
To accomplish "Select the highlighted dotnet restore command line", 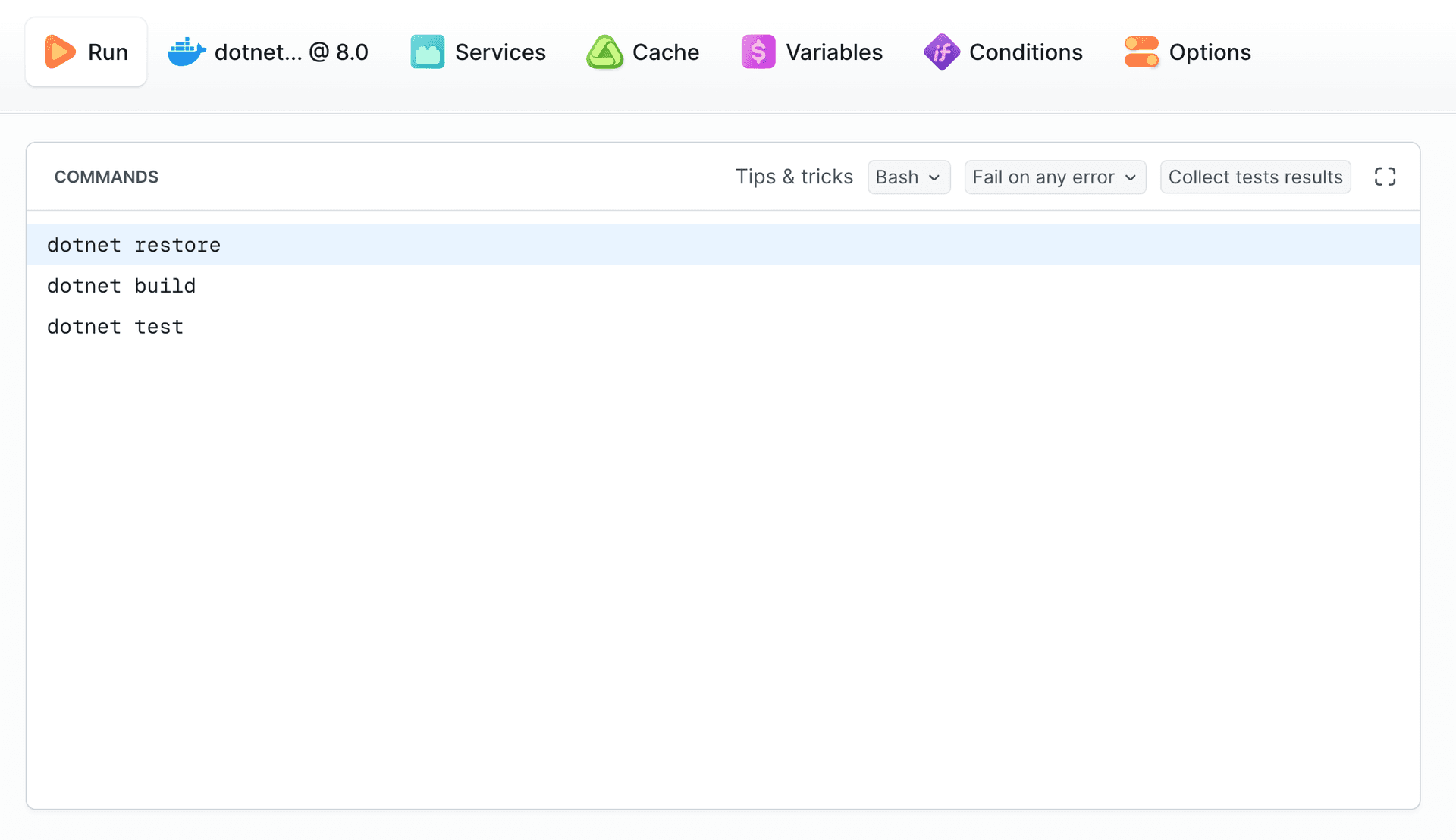I will tap(134, 244).
